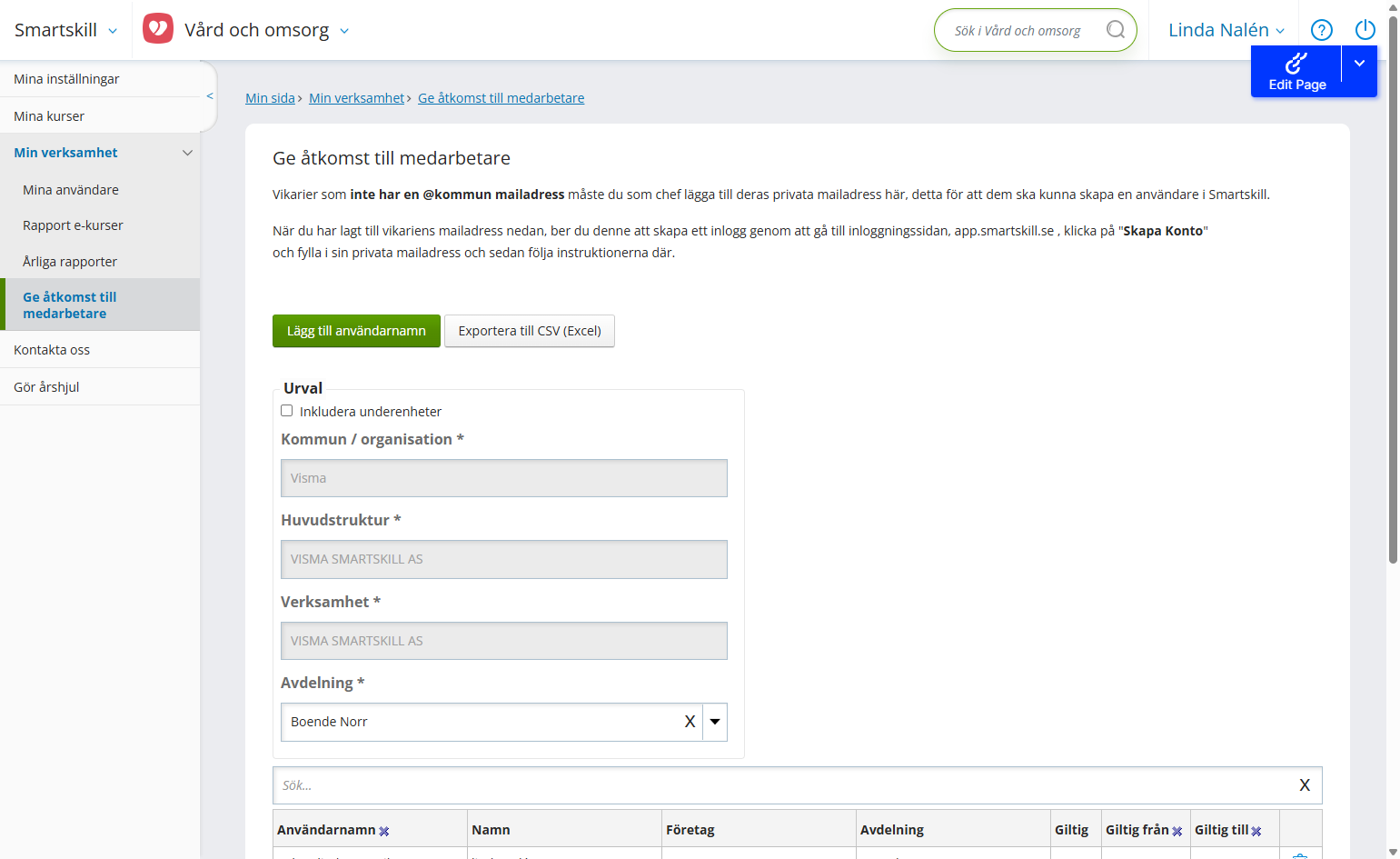The image size is (1400, 859).
Task: Select Mina användare in the sidebar
Action: [x=100, y=190]
